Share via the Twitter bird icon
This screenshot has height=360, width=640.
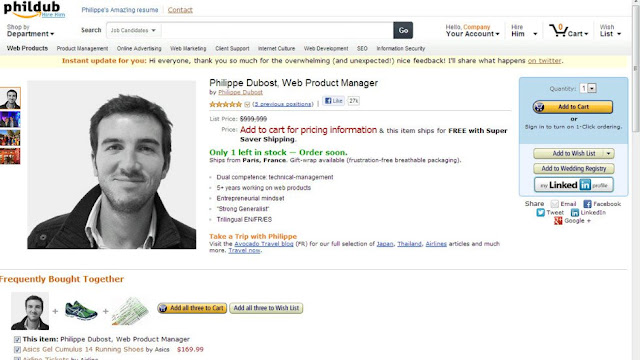540,213
